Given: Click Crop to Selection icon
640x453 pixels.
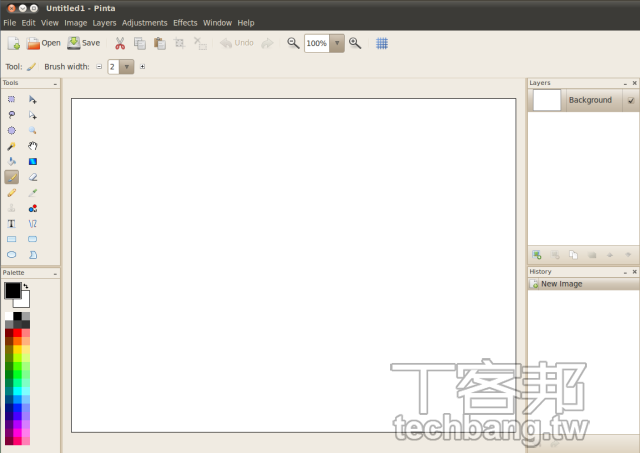Looking at the screenshot, I should 179,43.
